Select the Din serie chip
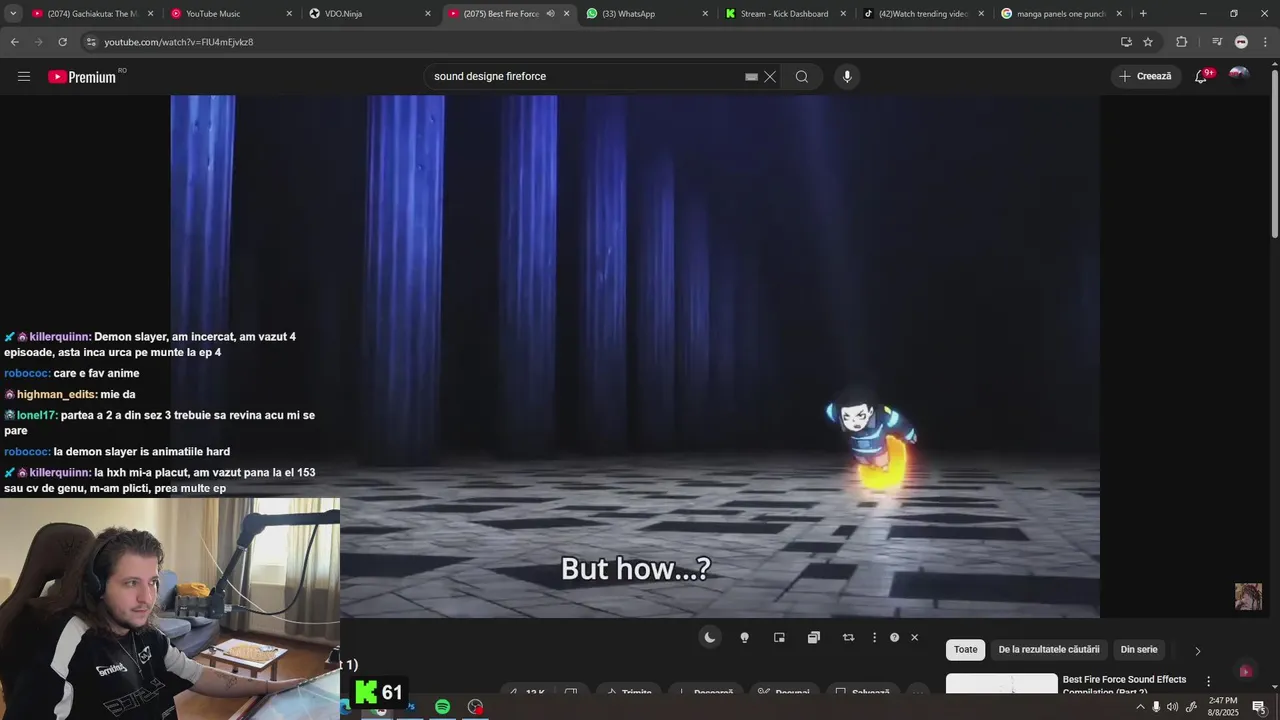This screenshot has width=1280, height=720. click(1139, 650)
